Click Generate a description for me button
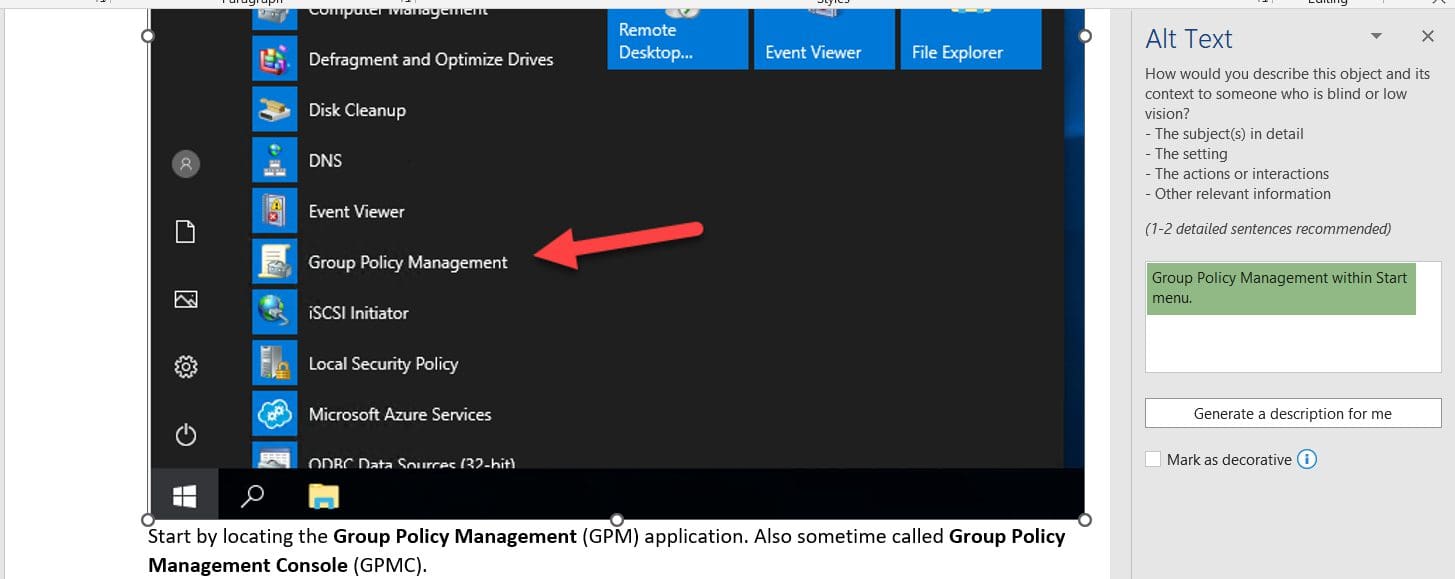 point(1292,413)
